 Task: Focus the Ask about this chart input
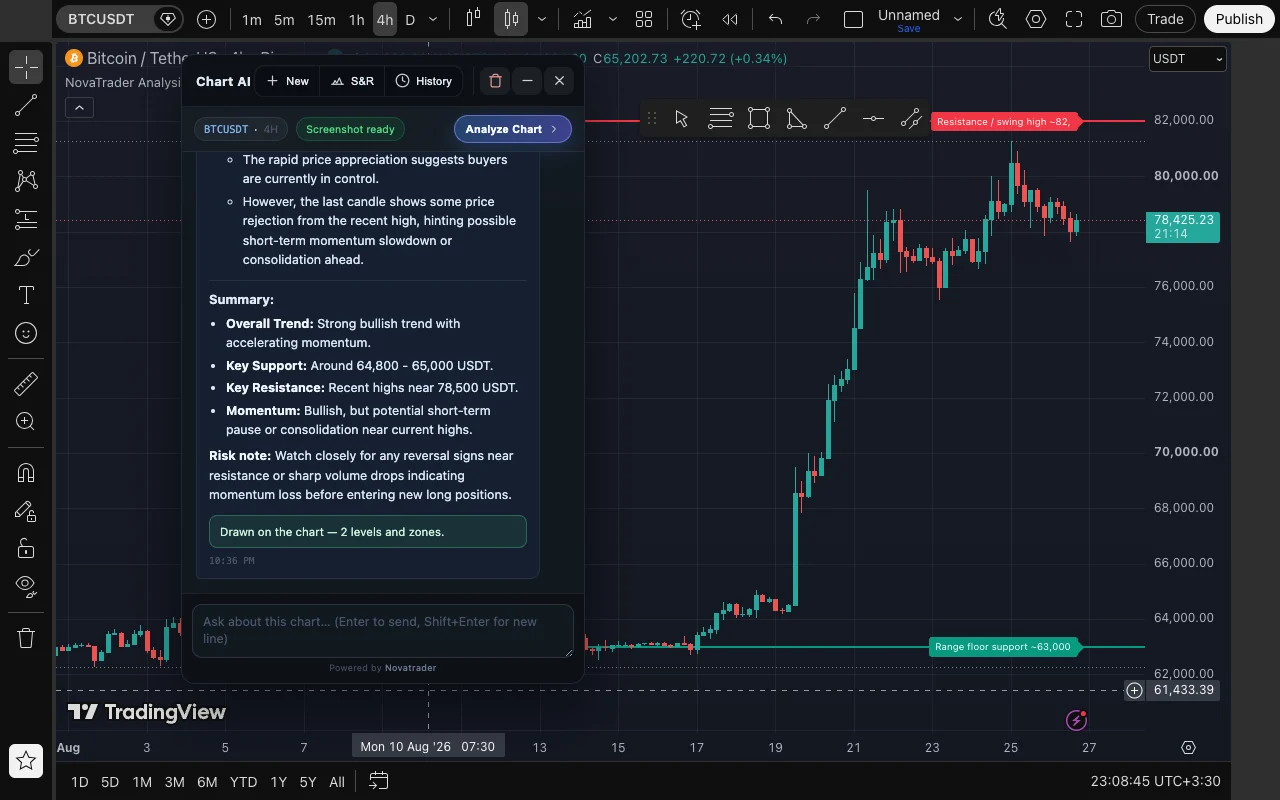pyautogui.click(x=383, y=630)
